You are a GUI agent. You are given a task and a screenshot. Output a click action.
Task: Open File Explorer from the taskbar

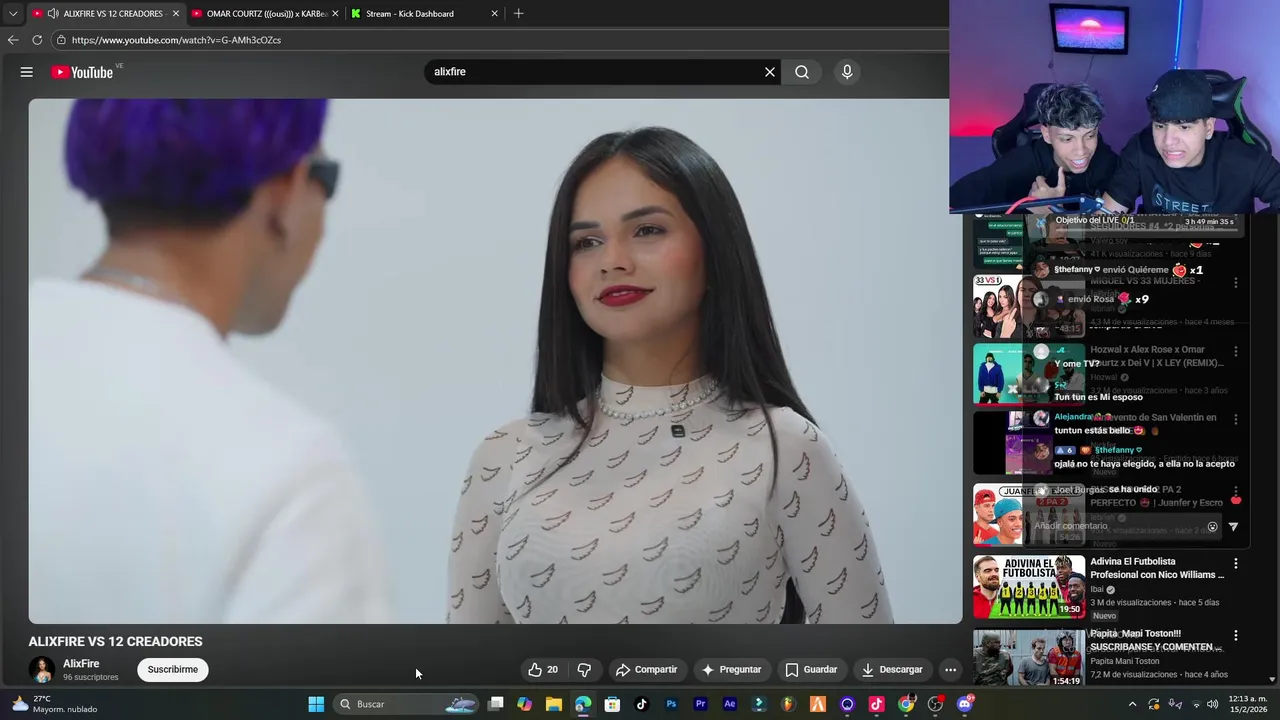(554, 704)
